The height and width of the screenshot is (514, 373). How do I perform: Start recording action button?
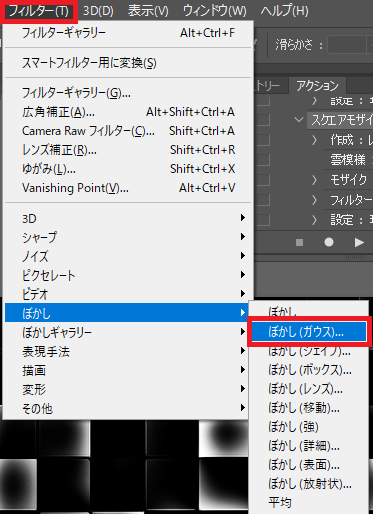329,242
